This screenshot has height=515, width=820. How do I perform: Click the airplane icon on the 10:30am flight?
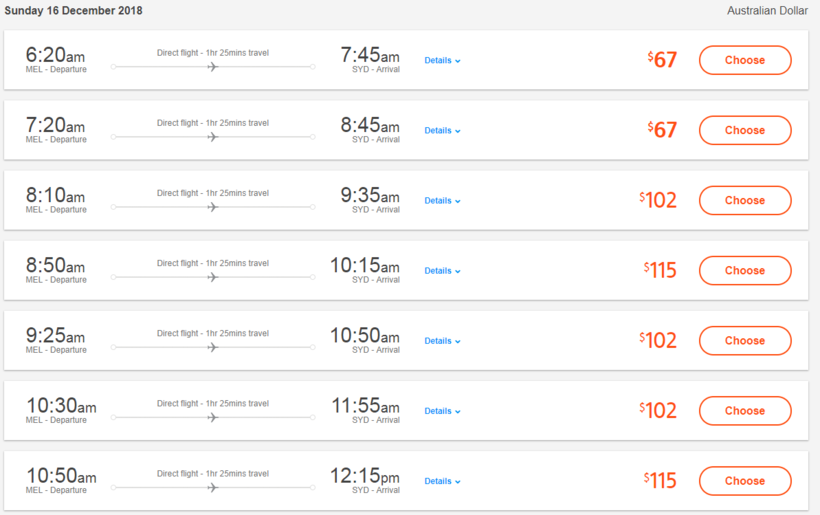(212, 417)
